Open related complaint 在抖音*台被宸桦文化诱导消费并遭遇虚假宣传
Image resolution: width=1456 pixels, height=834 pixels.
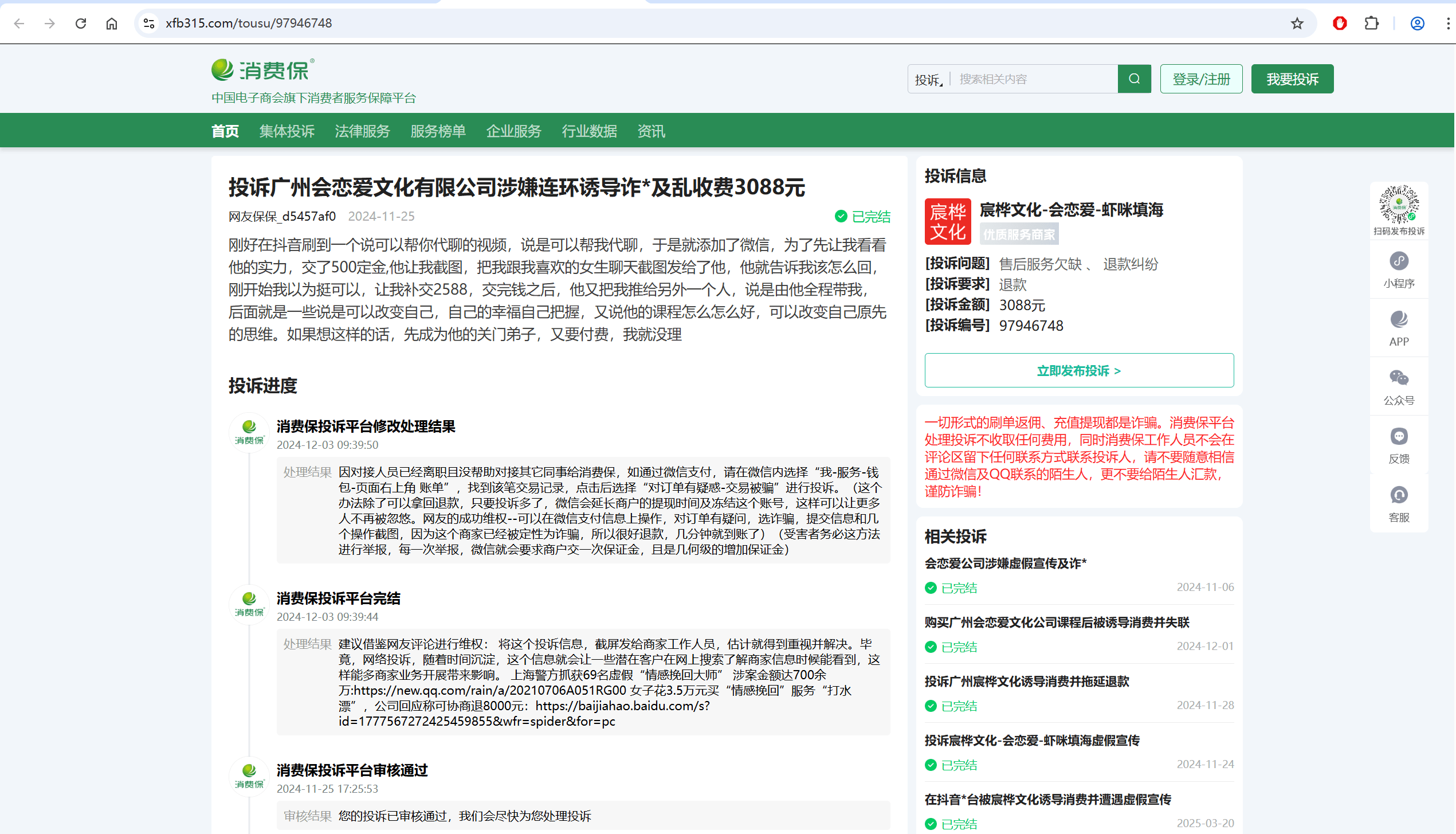[1048, 800]
